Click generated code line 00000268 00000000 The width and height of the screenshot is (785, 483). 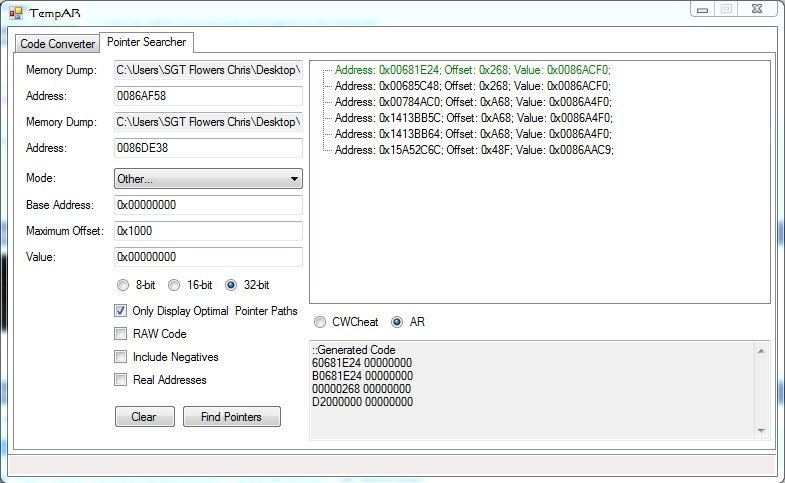click(361, 389)
